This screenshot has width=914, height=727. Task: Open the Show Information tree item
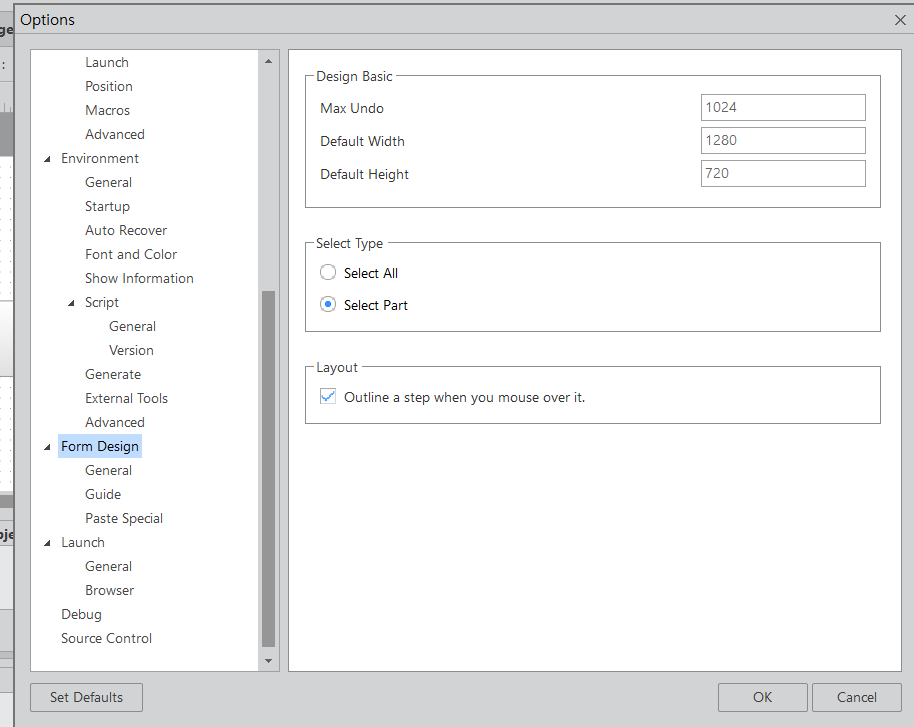pos(139,278)
